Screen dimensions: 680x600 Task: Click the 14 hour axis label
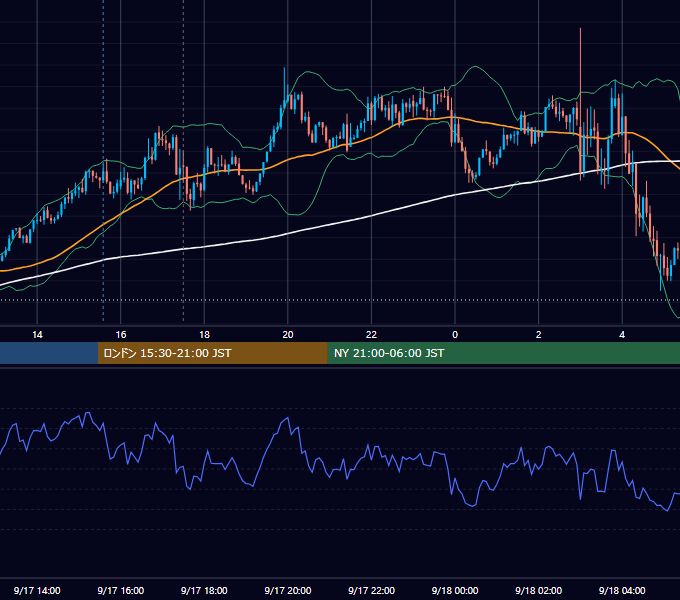37,335
